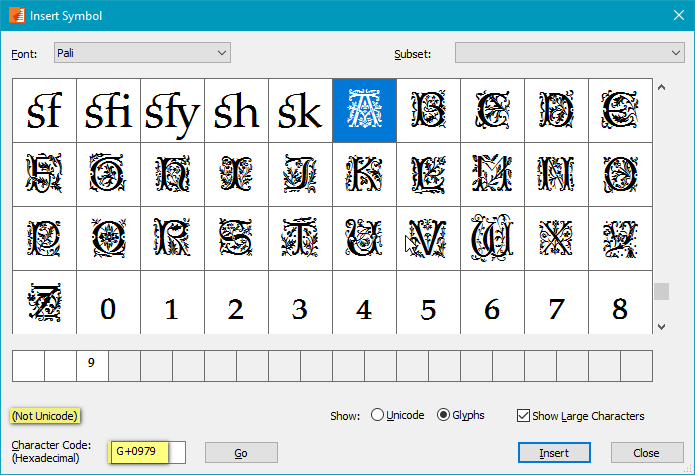Image resolution: width=695 pixels, height=475 pixels.
Task: Pick the digit 3 glyph
Action: tap(301, 302)
